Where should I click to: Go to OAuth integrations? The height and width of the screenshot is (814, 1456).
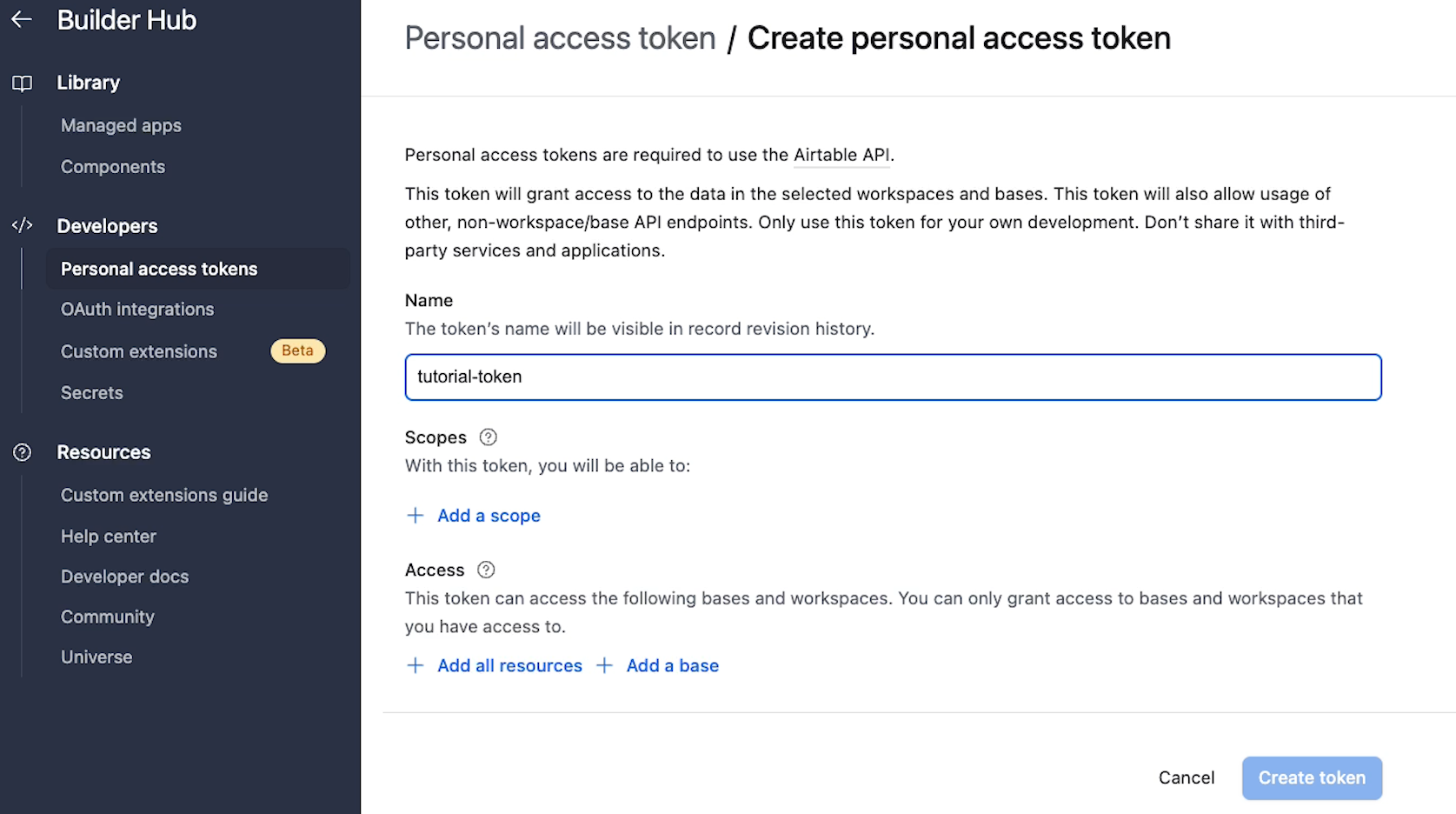pyautogui.click(x=137, y=310)
